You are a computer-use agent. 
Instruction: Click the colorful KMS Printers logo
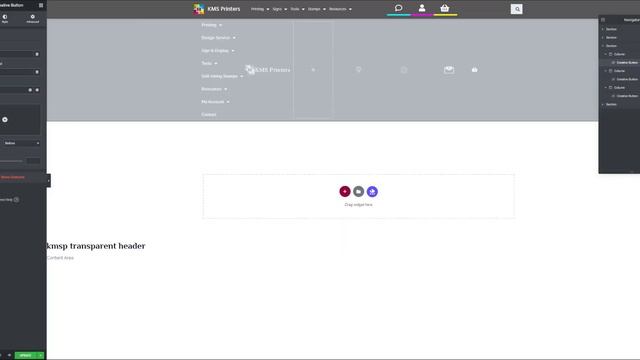[x=199, y=9]
